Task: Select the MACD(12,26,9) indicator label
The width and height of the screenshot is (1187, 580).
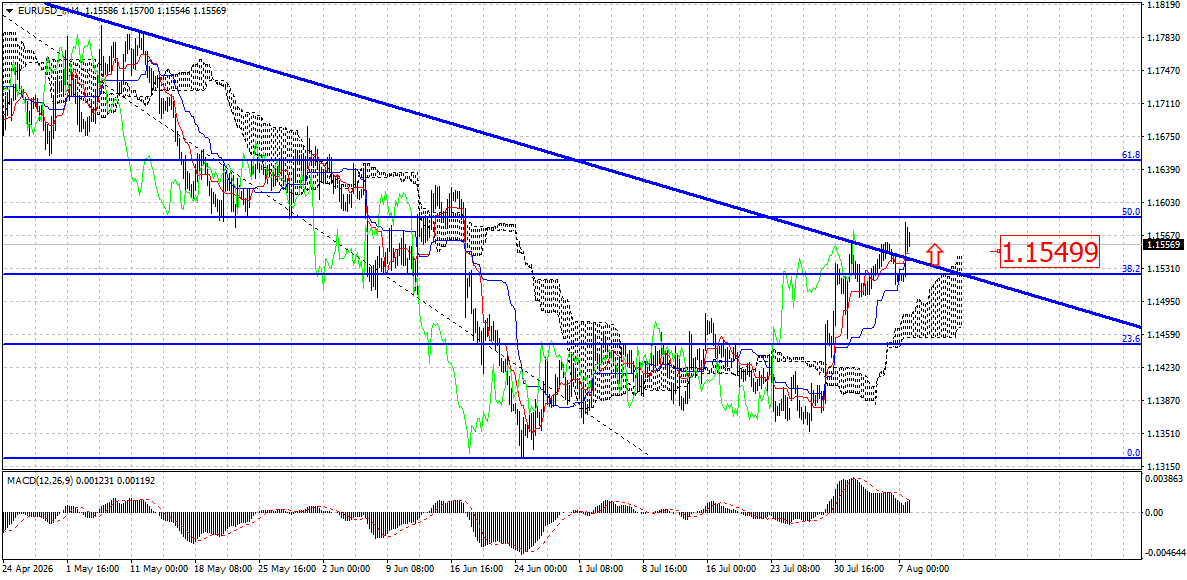Action: [79, 481]
